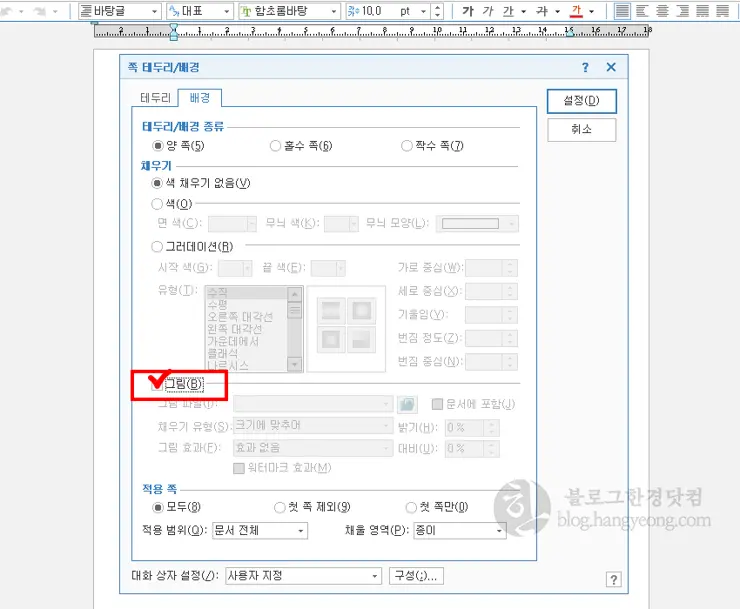Check the 그림(B) checkbox
Image resolution: width=740 pixels, height=609 pixels.
pyautogui.click(x=157, y=384)
